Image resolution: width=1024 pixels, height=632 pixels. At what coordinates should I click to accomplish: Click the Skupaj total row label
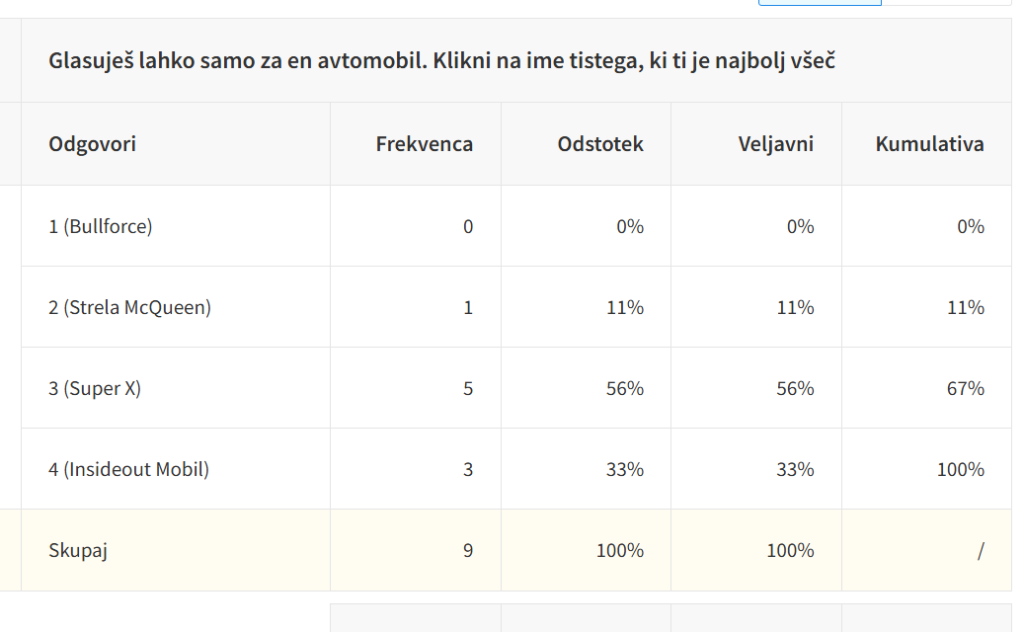78,550
